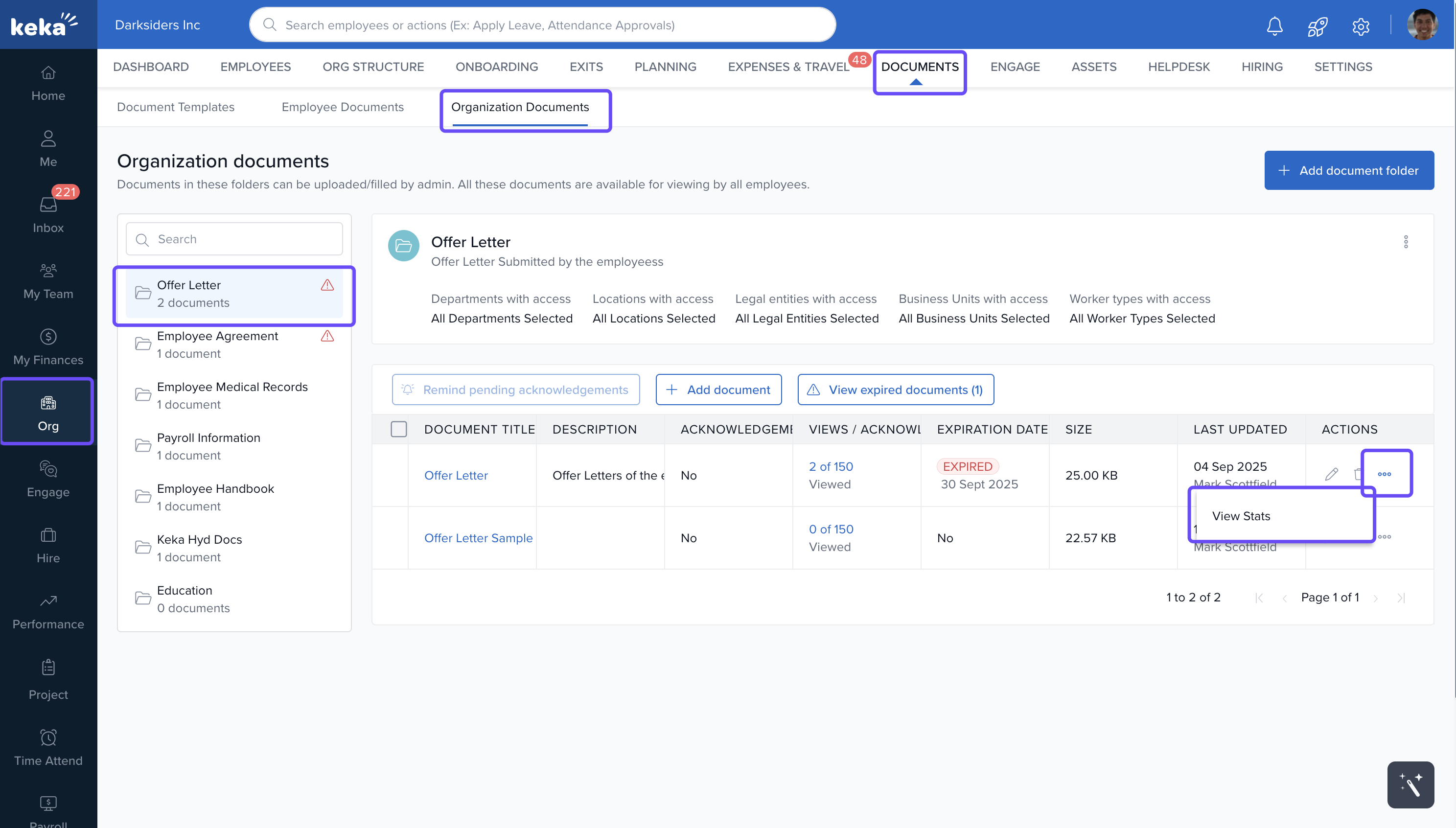Click View expired documents button
The width and height of the screenshot is (1456, 828).
pyautogui.click(x=895, y=390)
